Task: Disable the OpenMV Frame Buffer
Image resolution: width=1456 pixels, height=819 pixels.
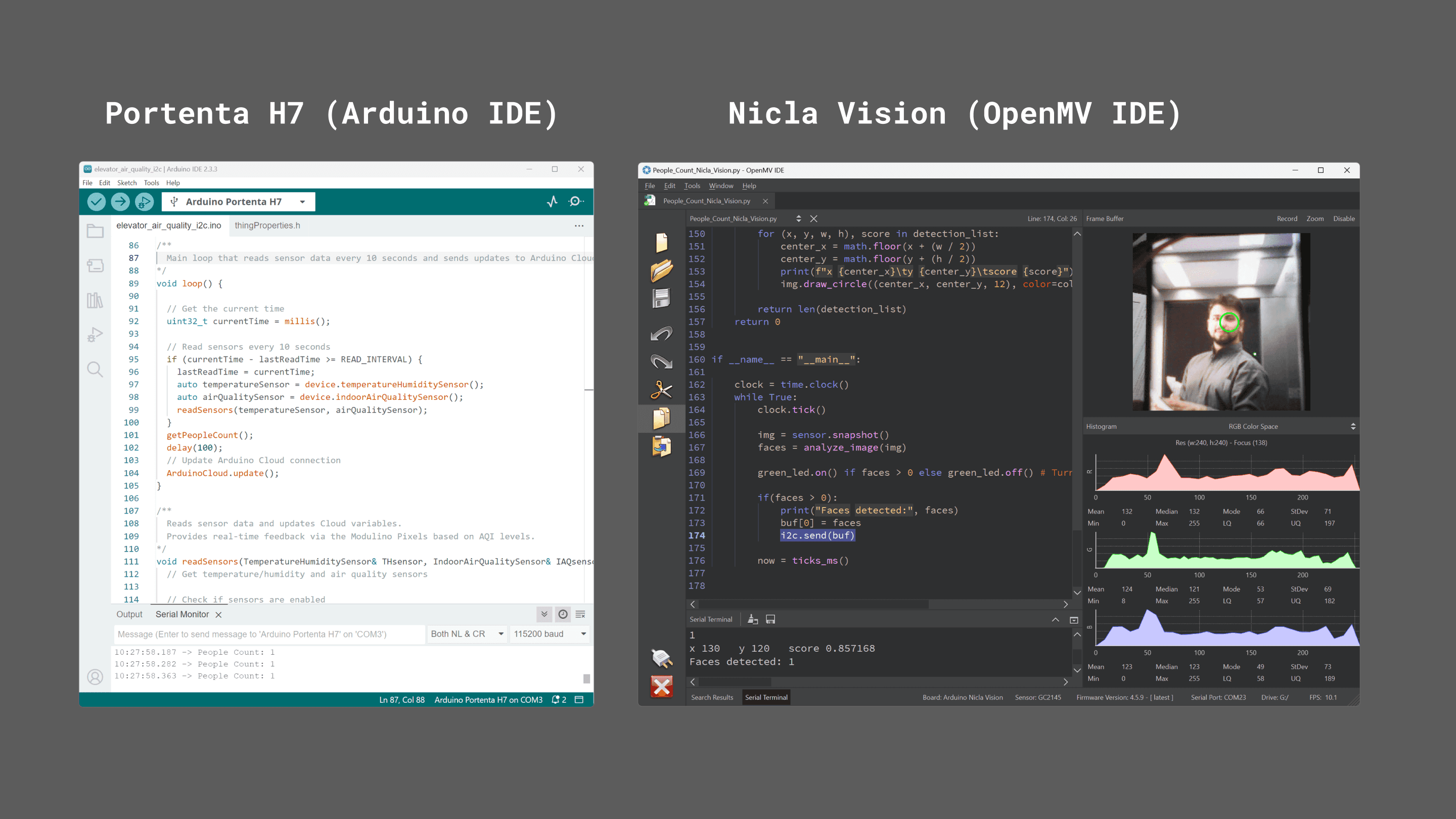Action: (1344, 219)
